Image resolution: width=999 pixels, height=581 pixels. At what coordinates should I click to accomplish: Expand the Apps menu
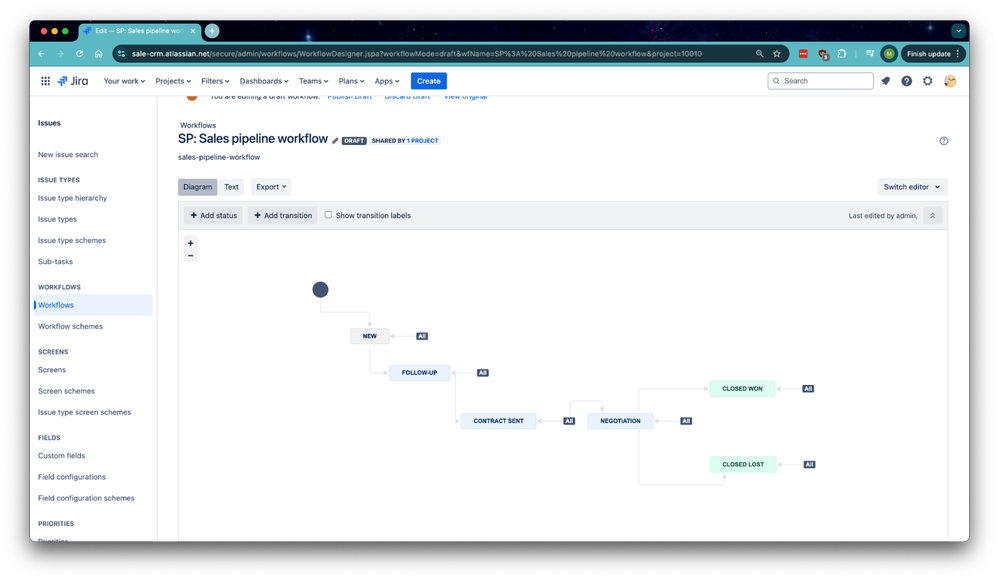[387, 81]
